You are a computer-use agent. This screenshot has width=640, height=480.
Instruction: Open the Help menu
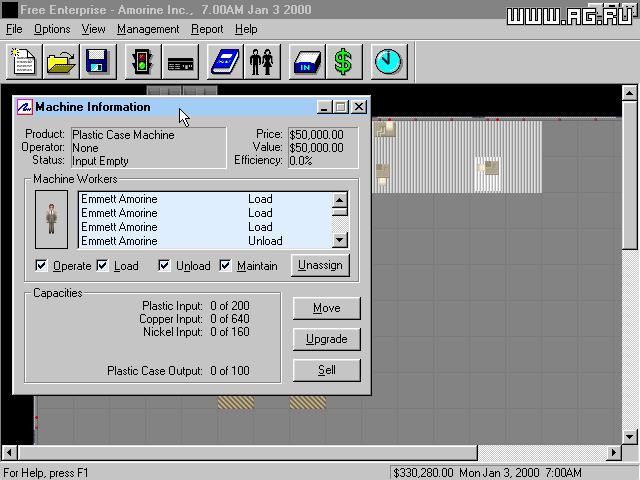pyautogui.click(x=246, y=29)
